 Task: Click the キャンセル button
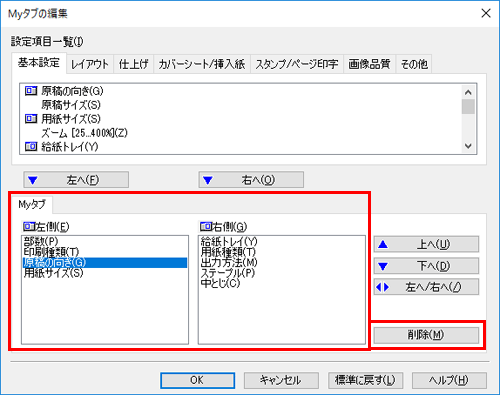281,380
